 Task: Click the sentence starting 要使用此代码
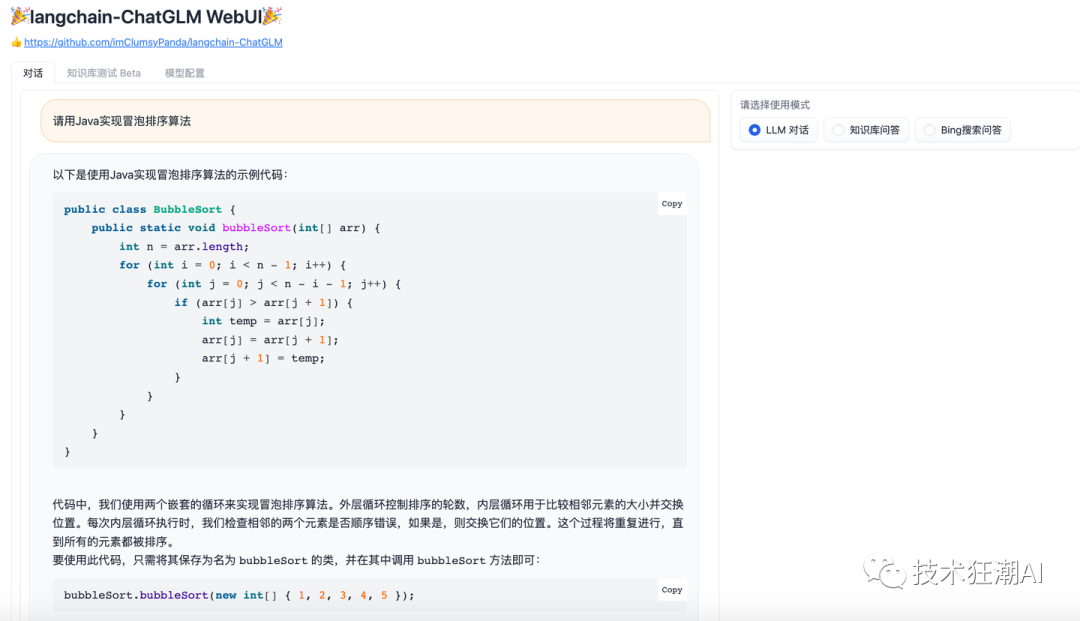point(296,560)
